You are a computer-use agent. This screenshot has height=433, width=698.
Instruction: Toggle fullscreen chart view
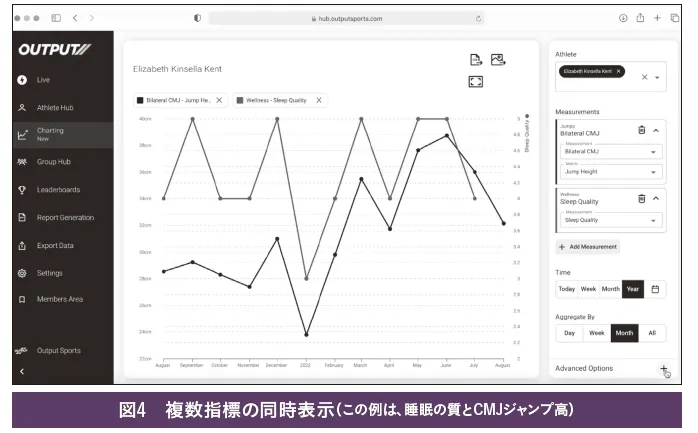tap(476, 81)
